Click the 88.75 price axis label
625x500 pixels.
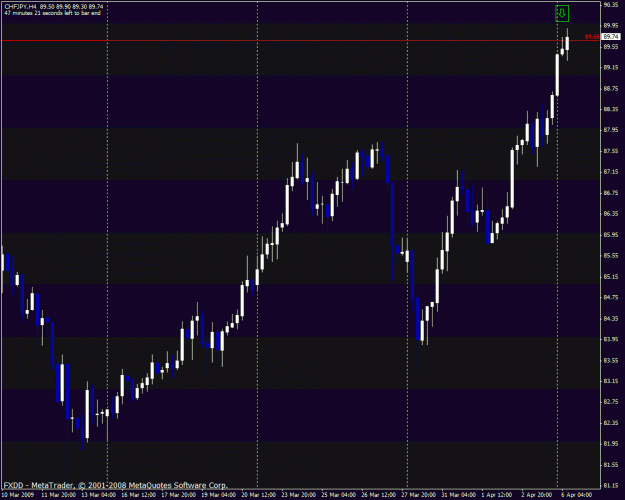(611, 89)
